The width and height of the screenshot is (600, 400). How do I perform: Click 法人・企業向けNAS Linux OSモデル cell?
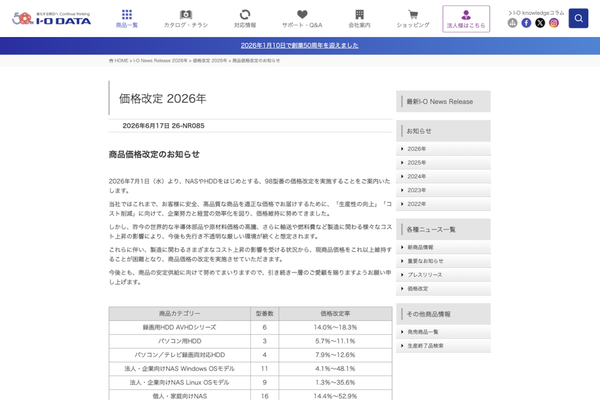click(180, 382)
